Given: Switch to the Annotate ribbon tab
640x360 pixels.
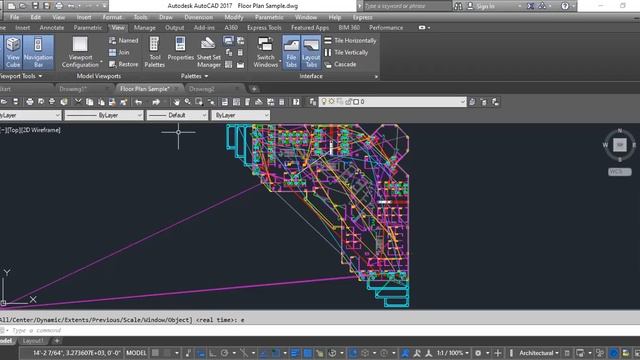Looking at the screenshot, I should click(x=51, y=27).
